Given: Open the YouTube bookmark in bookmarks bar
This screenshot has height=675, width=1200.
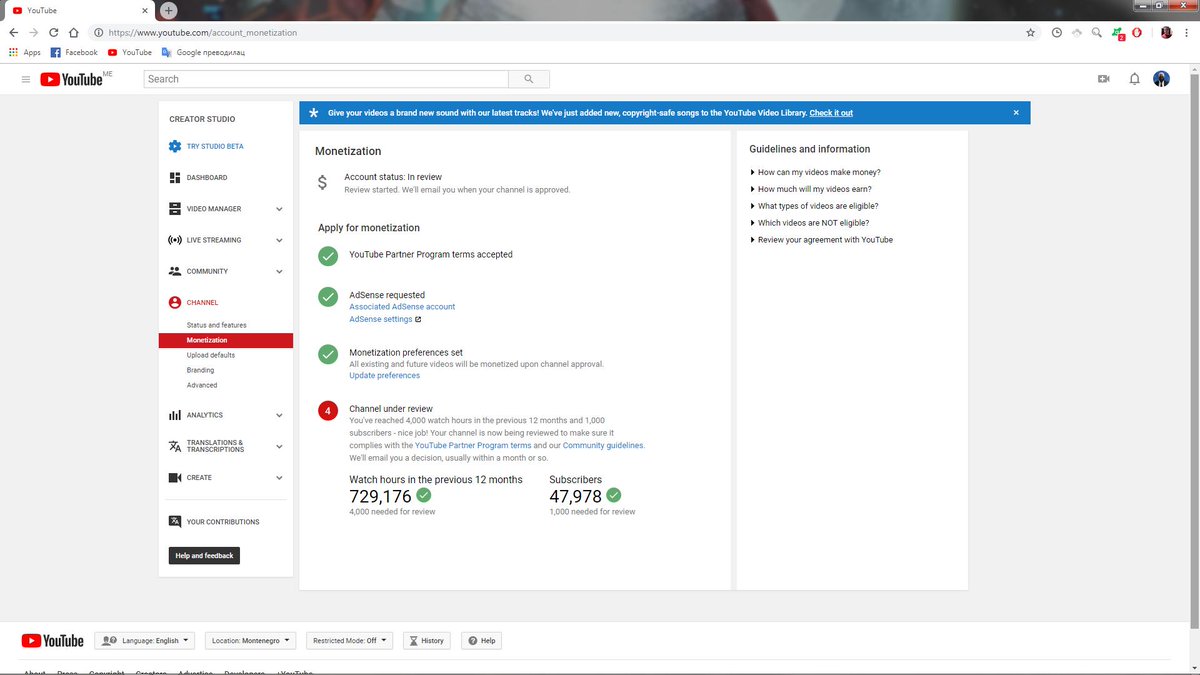Looking at the screenshot, I should tap(130, 52).
